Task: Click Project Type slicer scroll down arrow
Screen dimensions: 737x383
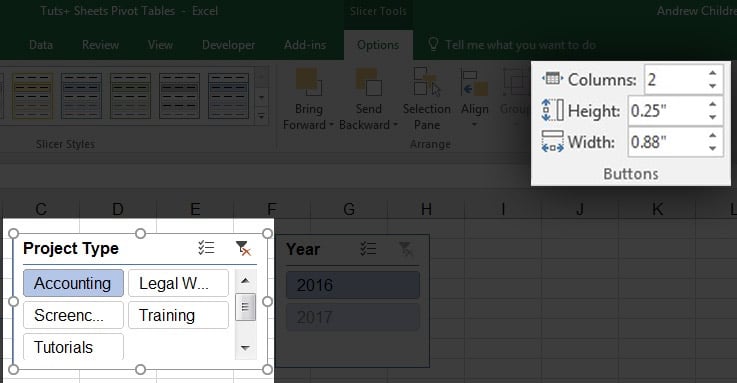Action: [x=245, y=348]
